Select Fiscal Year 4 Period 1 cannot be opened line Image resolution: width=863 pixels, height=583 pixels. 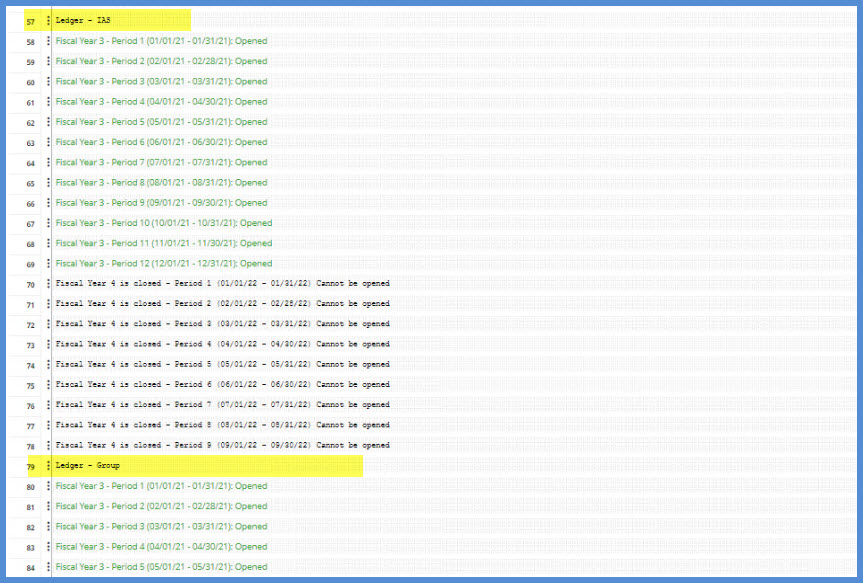point(222,284)
